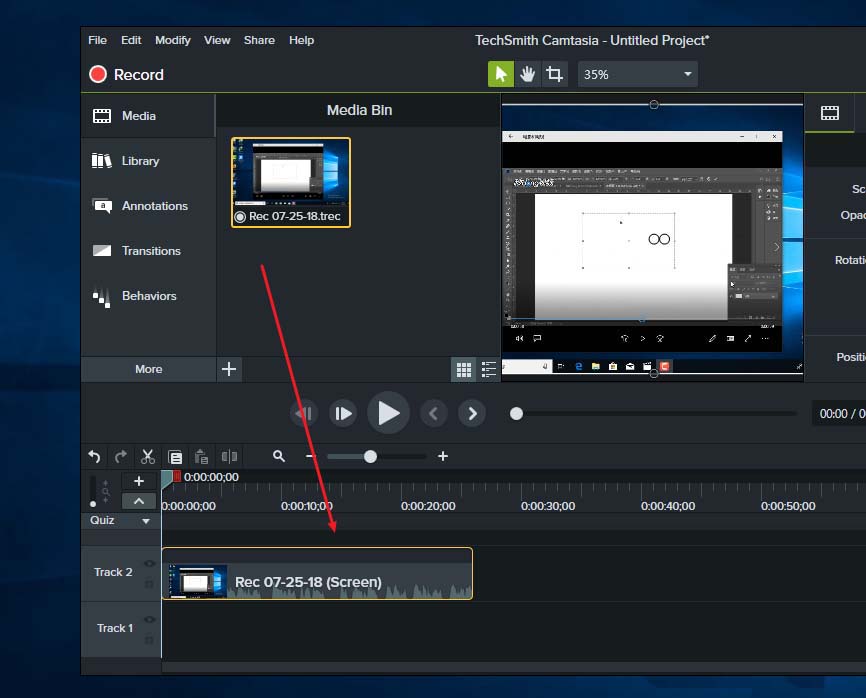The image size is (866, 698).
Task: Open the 35% canvas zoom dropdown
Action: (637, 74)
